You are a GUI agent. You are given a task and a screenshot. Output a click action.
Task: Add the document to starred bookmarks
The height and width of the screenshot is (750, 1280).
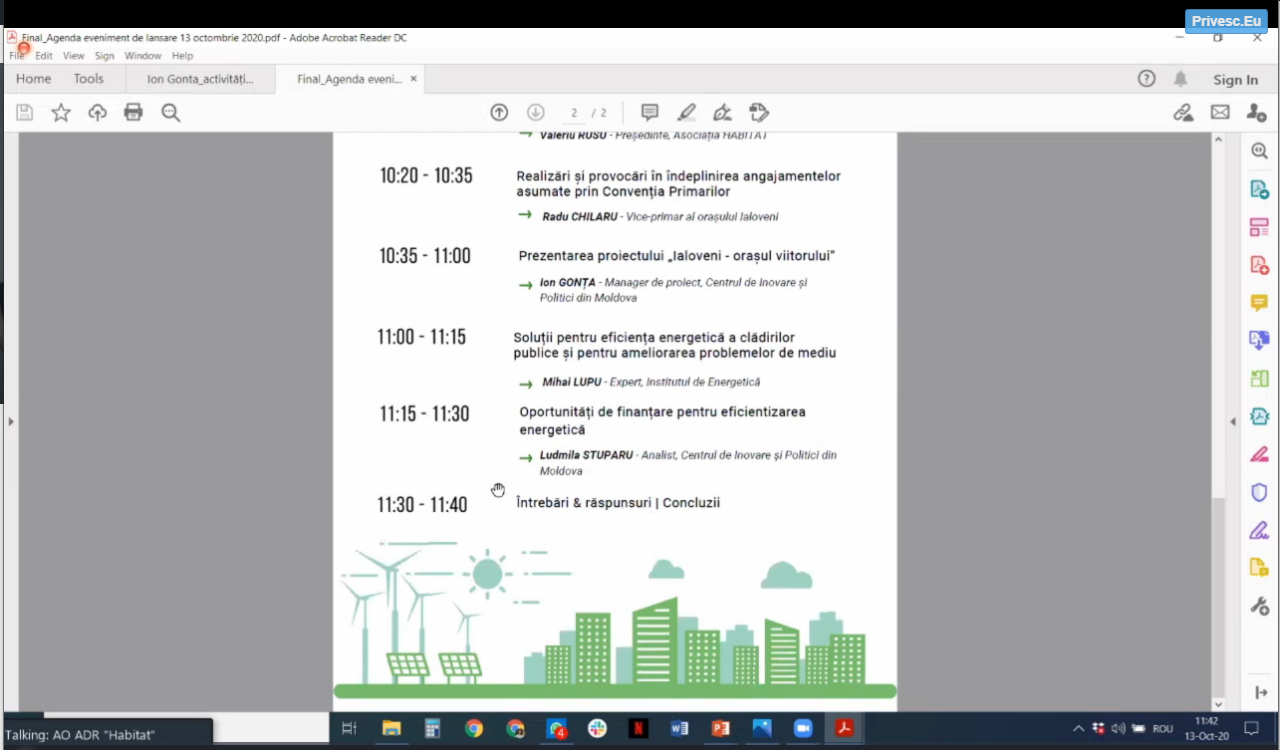[x=61, y=113]
